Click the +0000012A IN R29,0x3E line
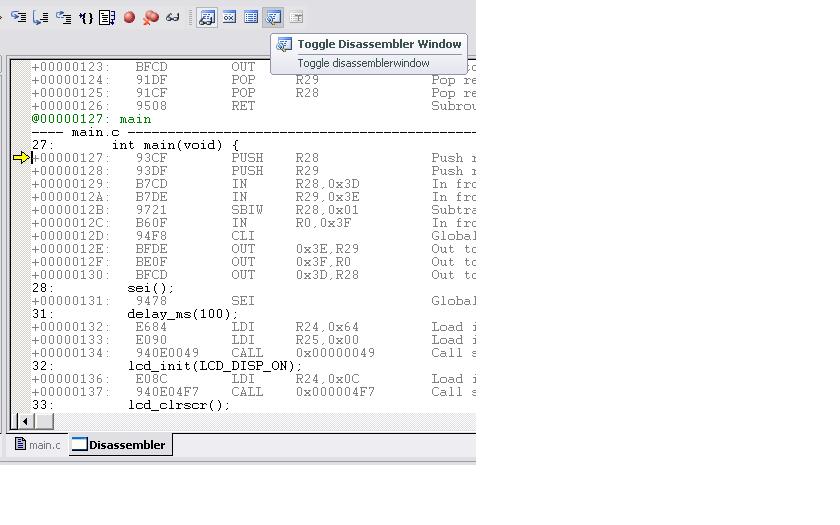This screenshot has height=525, width=840. pyautogui.click(x=253, y=197)
